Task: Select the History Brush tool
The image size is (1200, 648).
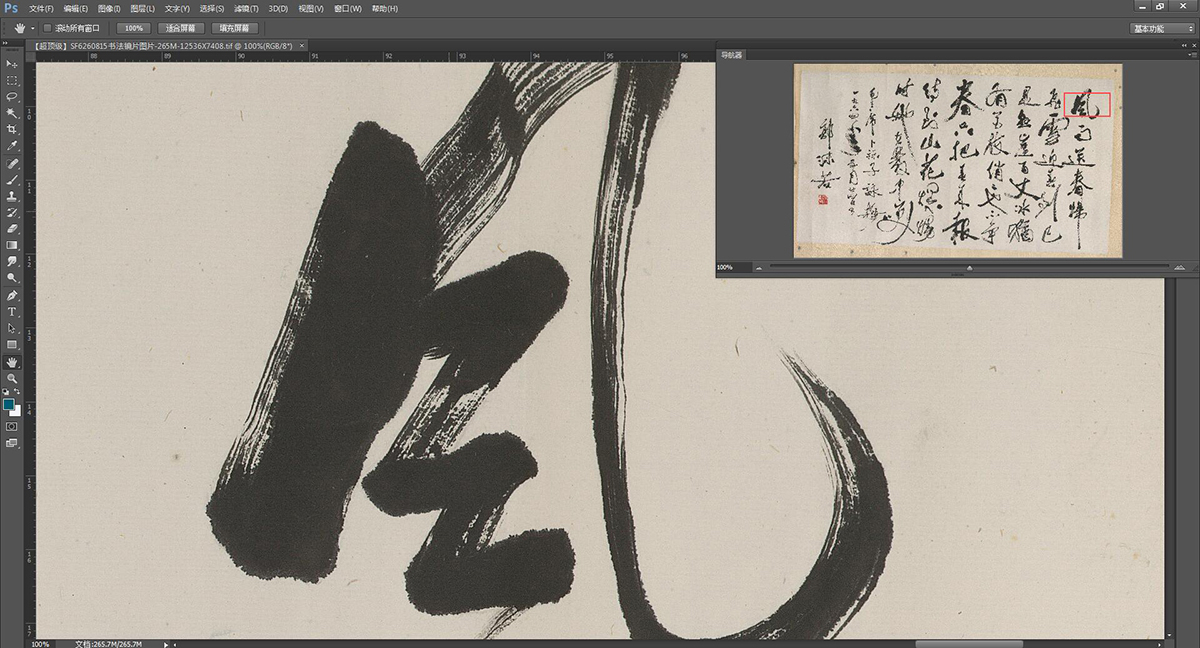Action: tap(12, 213)
